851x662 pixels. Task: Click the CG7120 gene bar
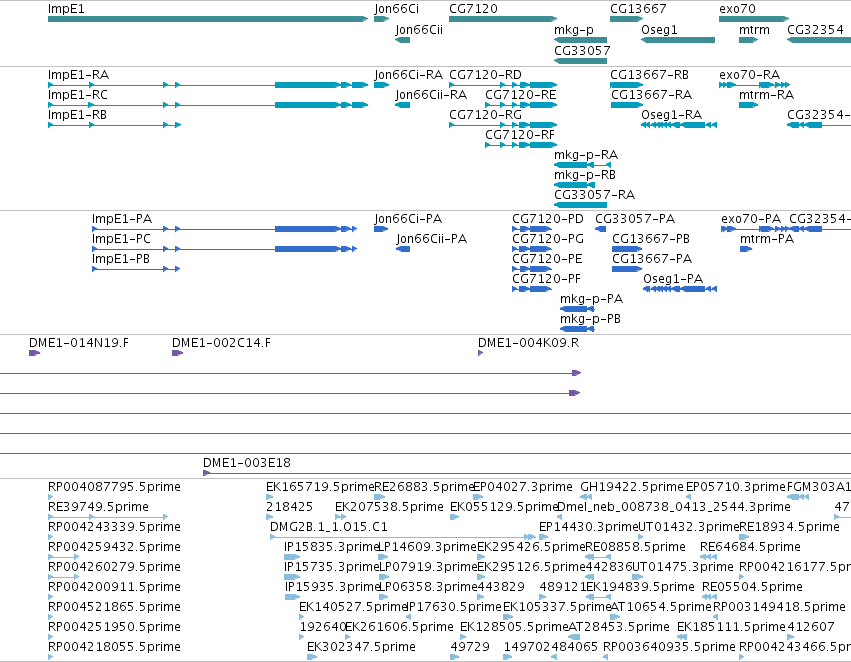(503, 19)
